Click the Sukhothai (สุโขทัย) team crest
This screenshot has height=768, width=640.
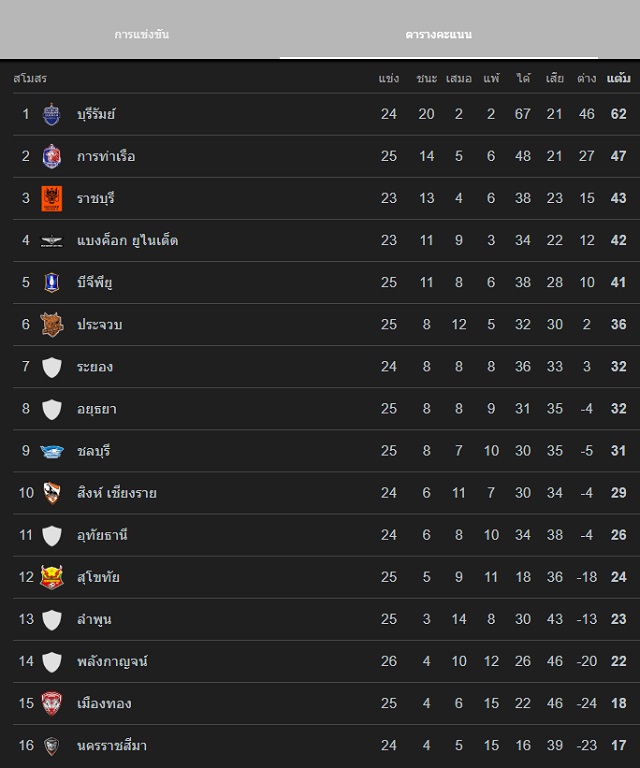tap(52, 577)
